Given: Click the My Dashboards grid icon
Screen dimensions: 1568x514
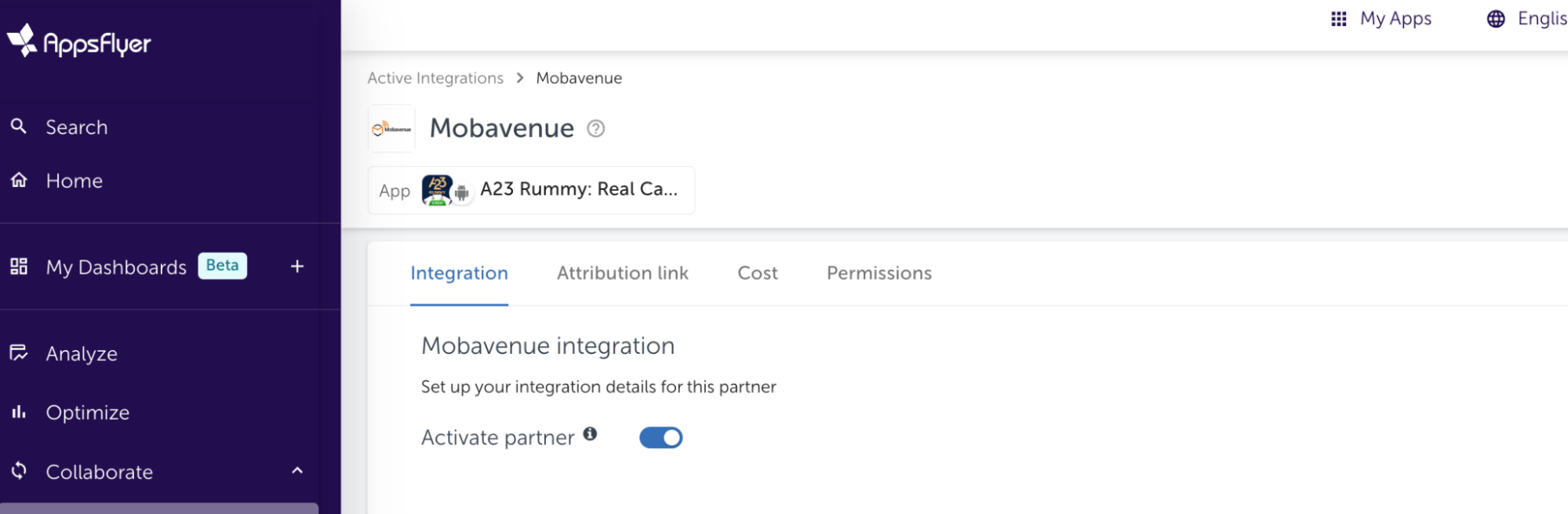Looking at the screenshot, I should (x=19, y=267).
